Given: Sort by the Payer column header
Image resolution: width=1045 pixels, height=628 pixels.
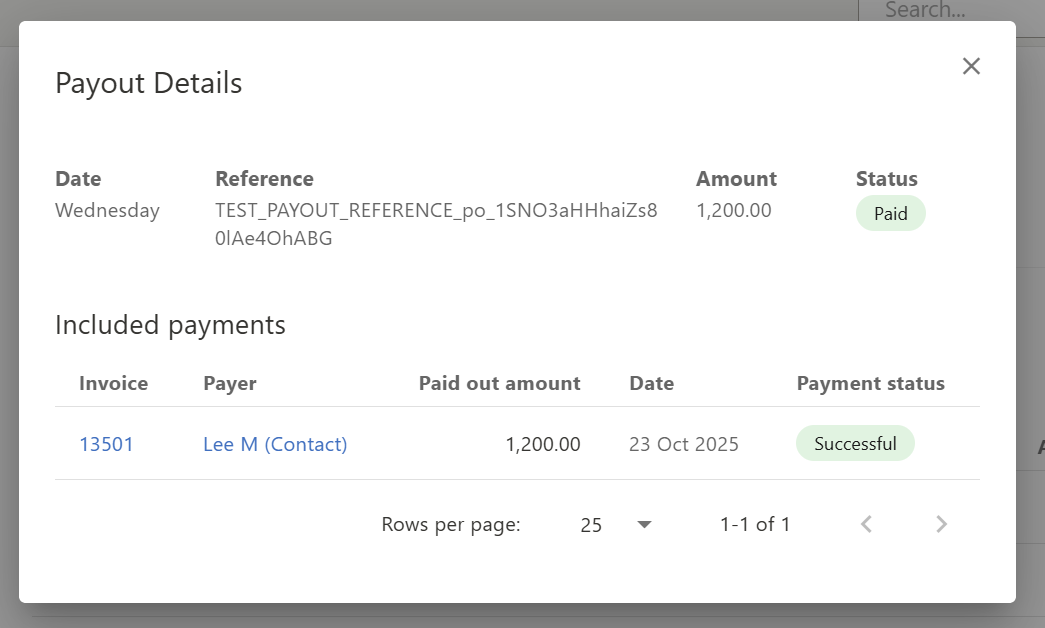Looking at the screenshot, I should (x=230, y=383).
